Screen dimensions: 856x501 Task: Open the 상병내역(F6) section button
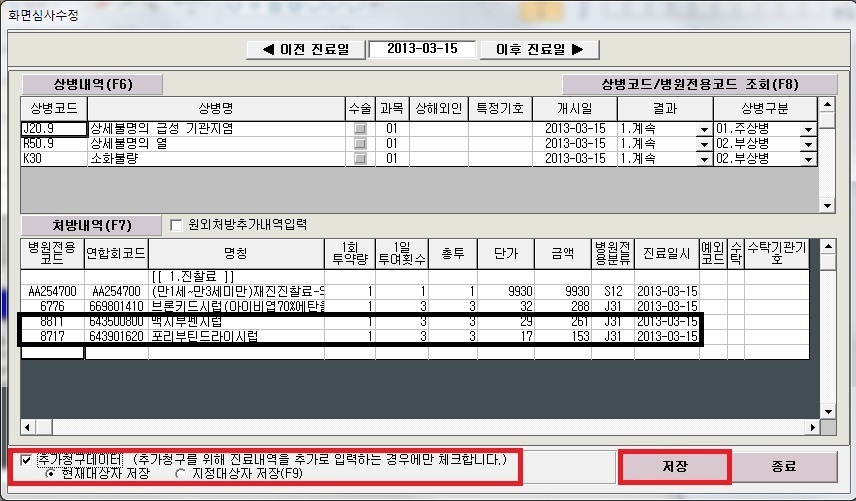pos(93,85)
